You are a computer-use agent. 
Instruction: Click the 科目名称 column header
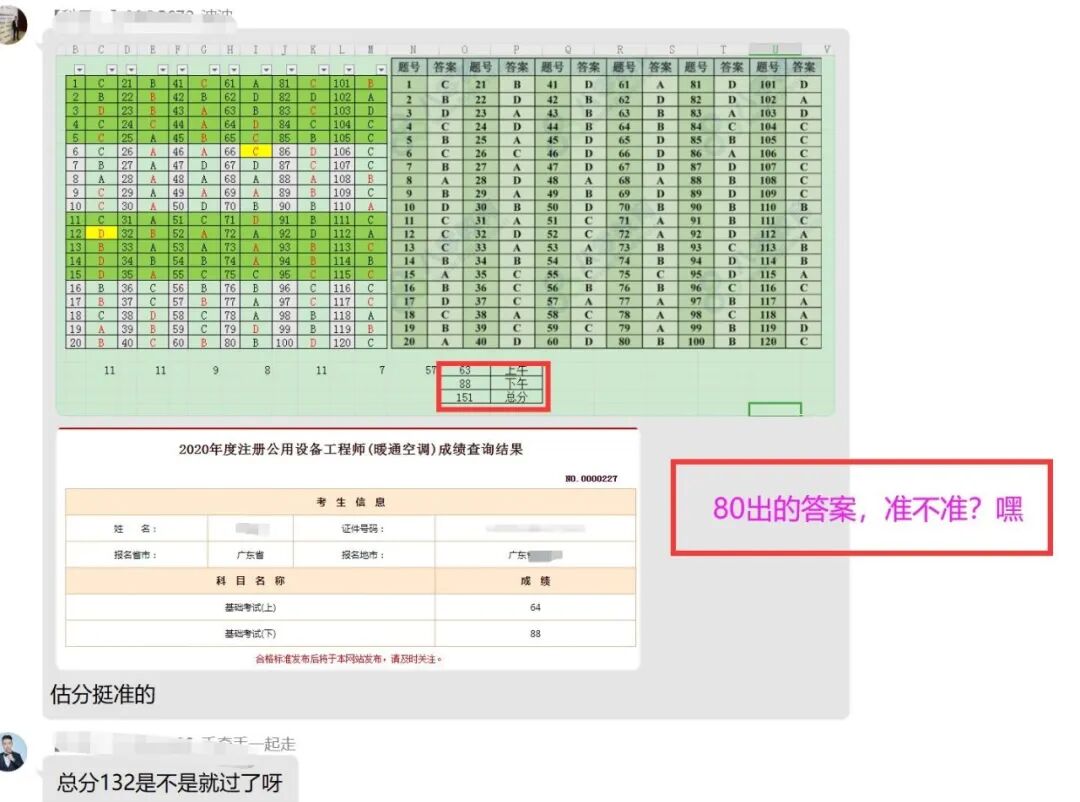pyautogui.click(x=250, y=581)
